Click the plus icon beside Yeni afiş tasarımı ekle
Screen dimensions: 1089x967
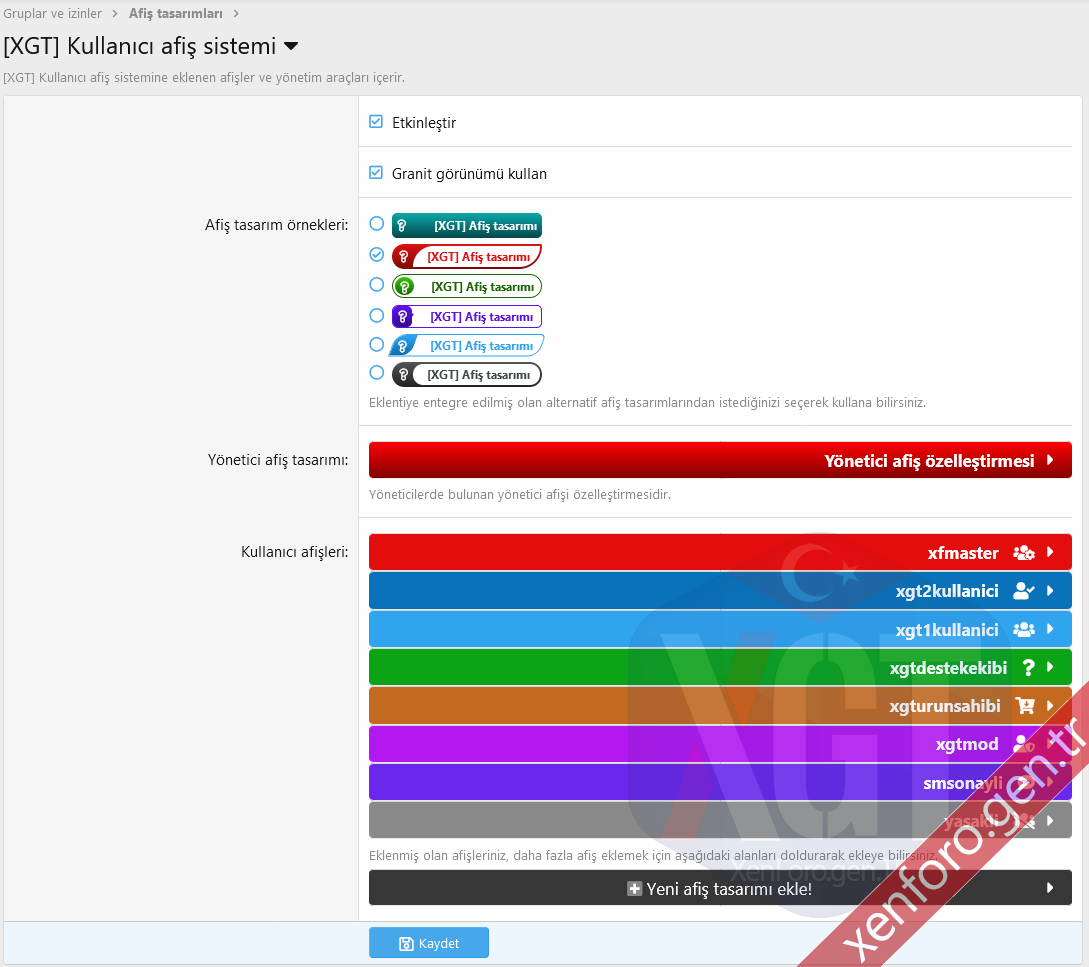click(634, 888)
